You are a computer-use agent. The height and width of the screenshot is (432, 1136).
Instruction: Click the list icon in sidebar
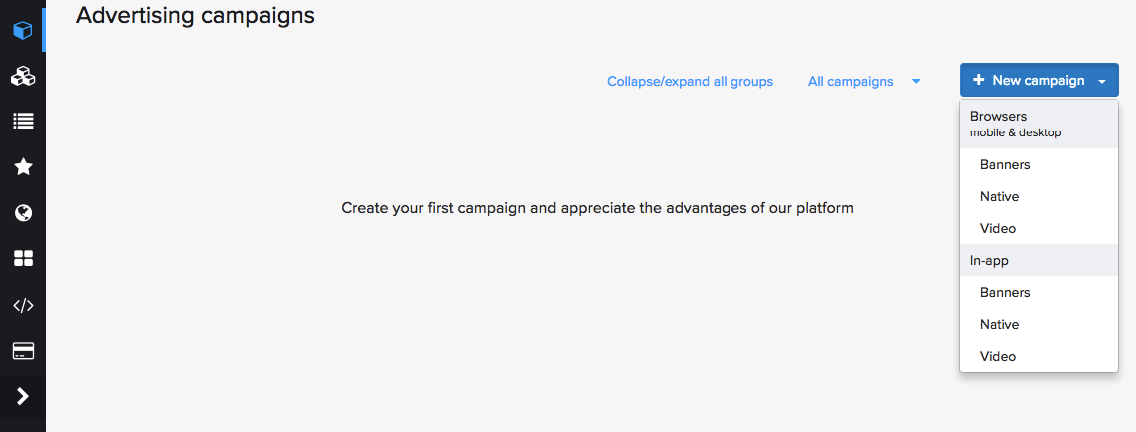click(22, 121)
